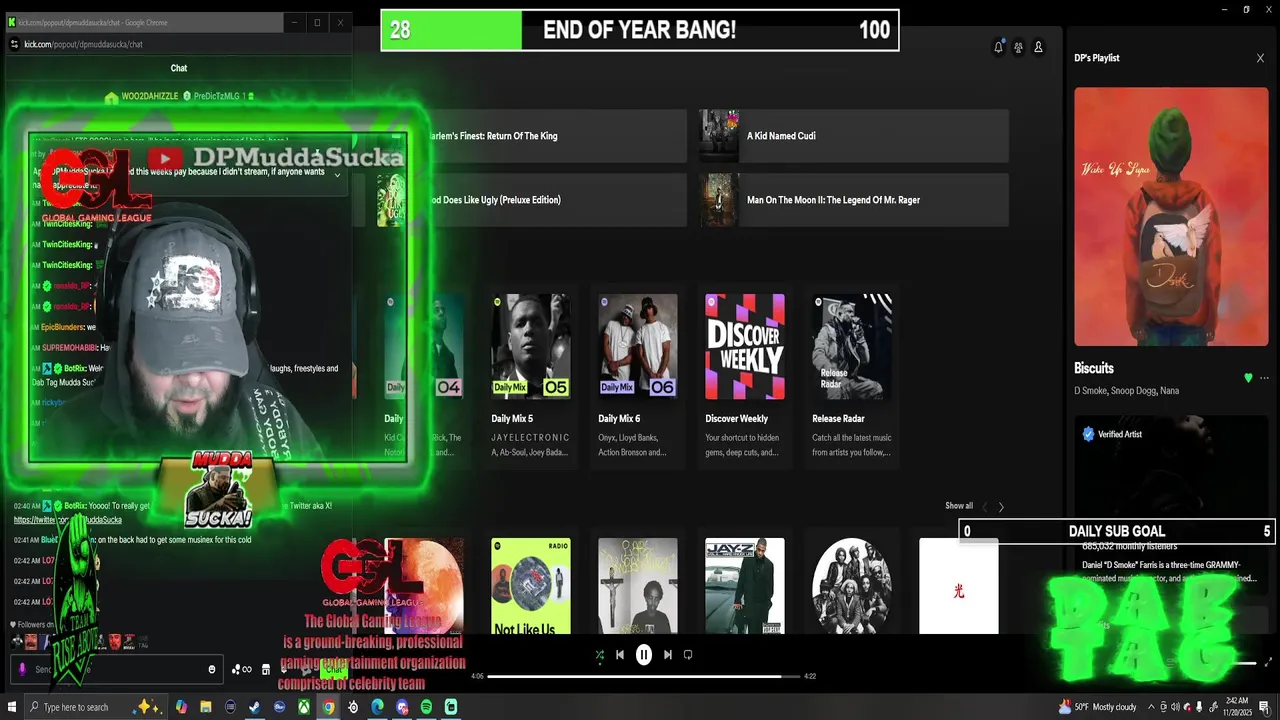Switch to Google Chrome in taskbar
The width and height of the screenshot is (1280, 720).
tap(328, 707)
